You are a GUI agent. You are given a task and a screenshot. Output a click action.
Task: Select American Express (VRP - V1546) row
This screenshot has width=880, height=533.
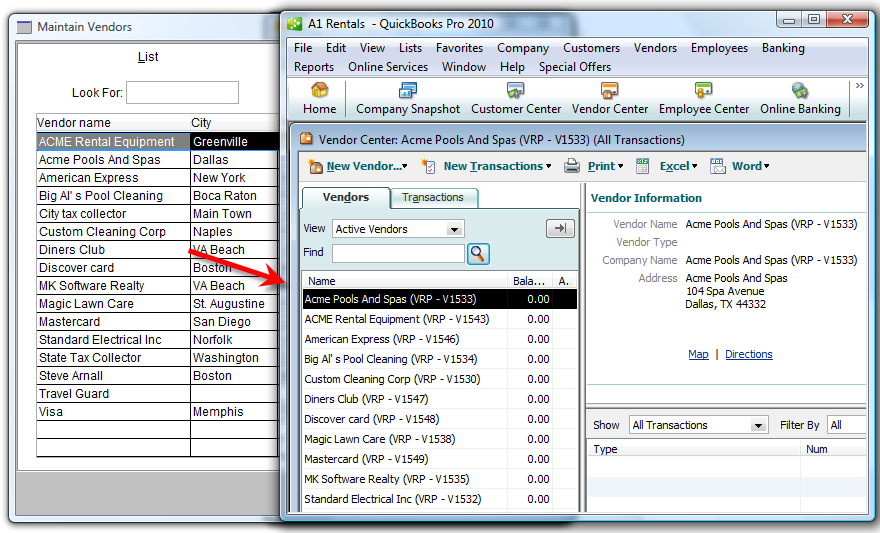[439, 339]
